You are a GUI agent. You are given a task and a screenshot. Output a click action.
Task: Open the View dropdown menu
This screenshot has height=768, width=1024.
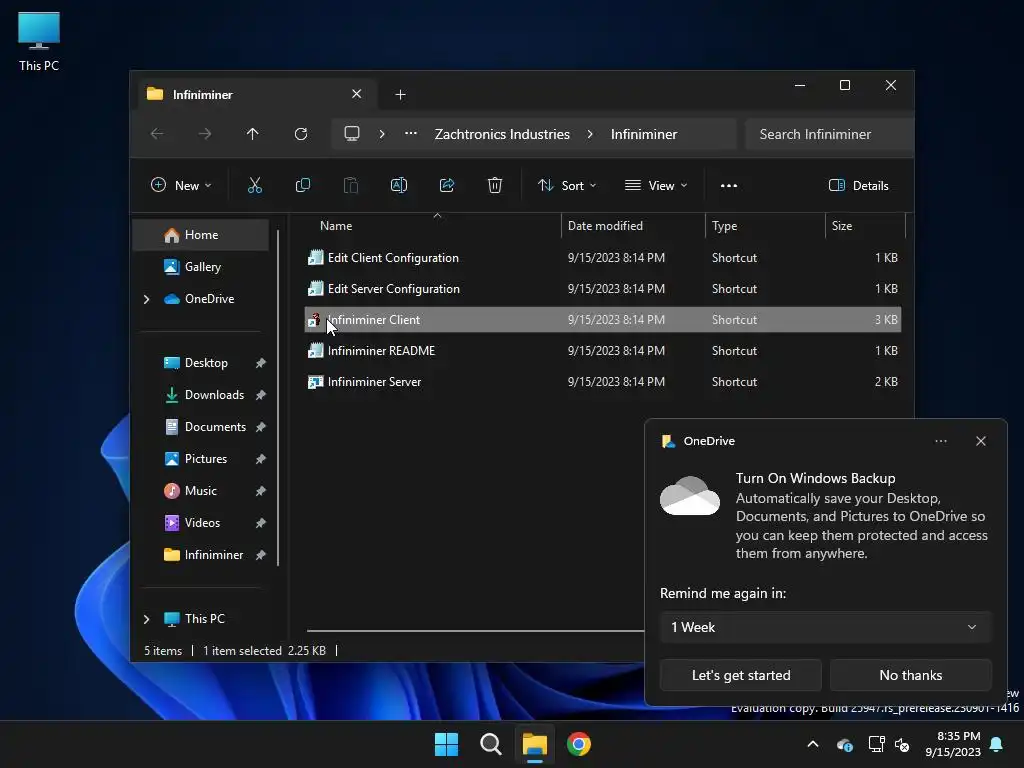(656, 185)
